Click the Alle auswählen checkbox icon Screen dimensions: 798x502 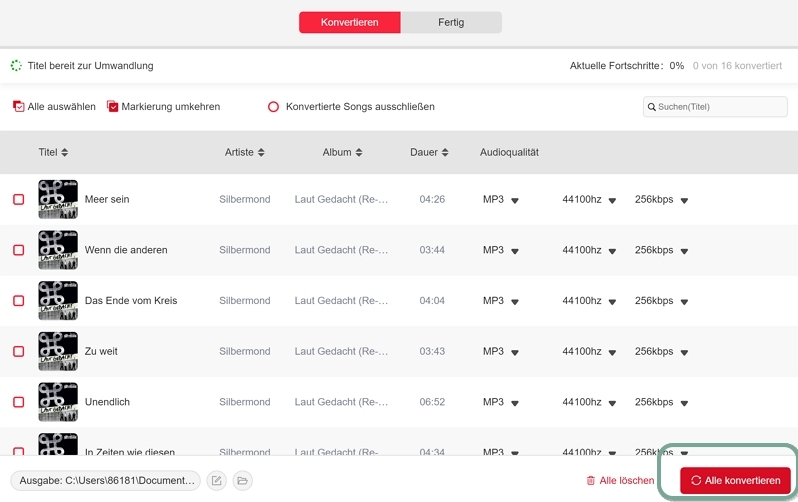(x=18, y=106)
